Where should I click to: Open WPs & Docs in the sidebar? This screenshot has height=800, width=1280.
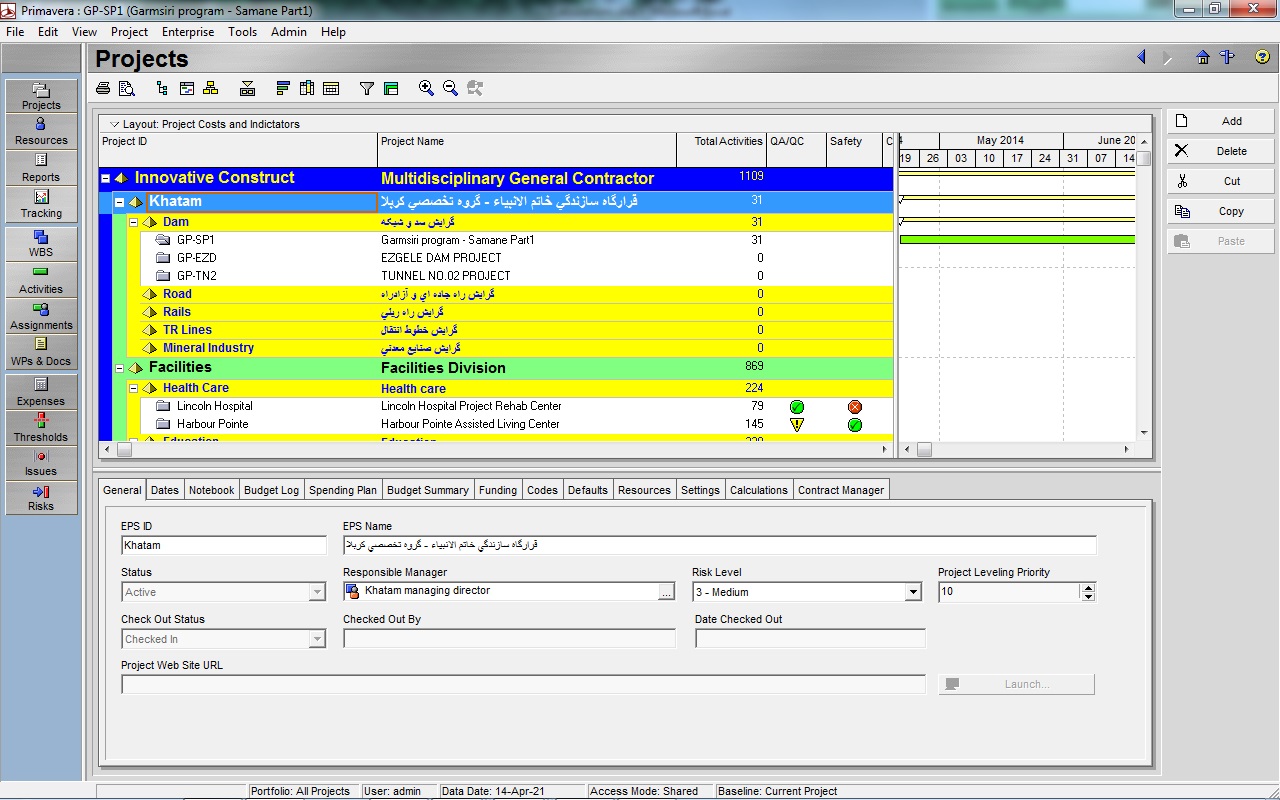coord(41,352)
